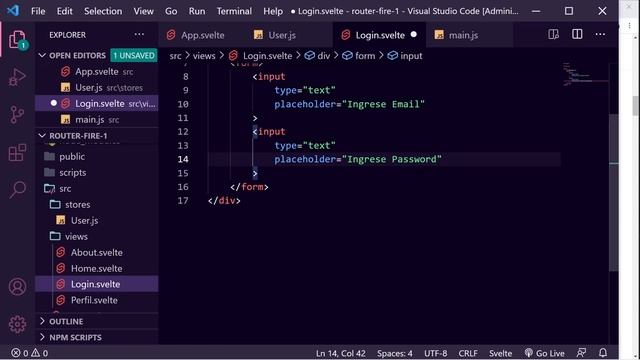Switch to the Login.svelte tab
This screenshot has width=640, height=360.
(379, 35)
